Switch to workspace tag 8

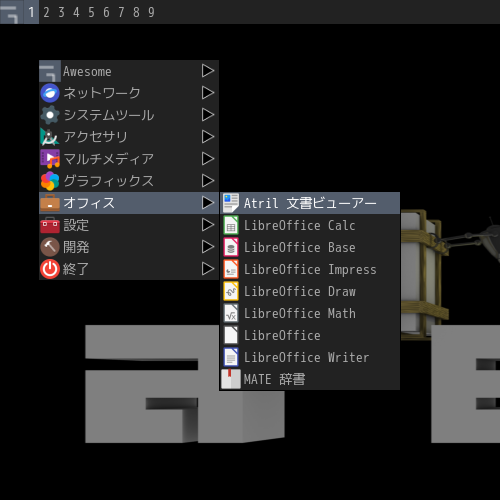coord(136,12)
